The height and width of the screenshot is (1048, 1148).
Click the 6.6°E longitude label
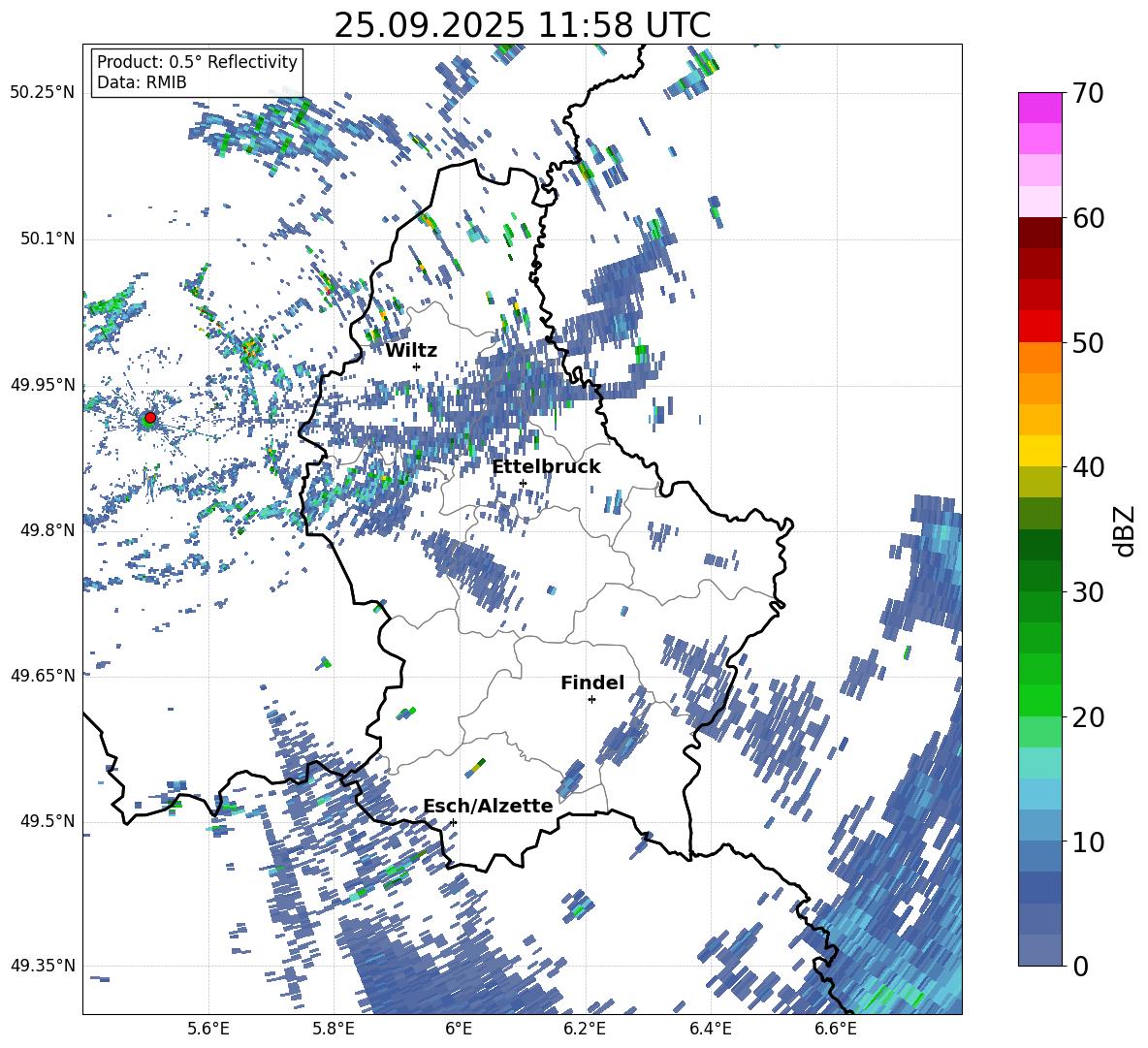(836, 1029)
